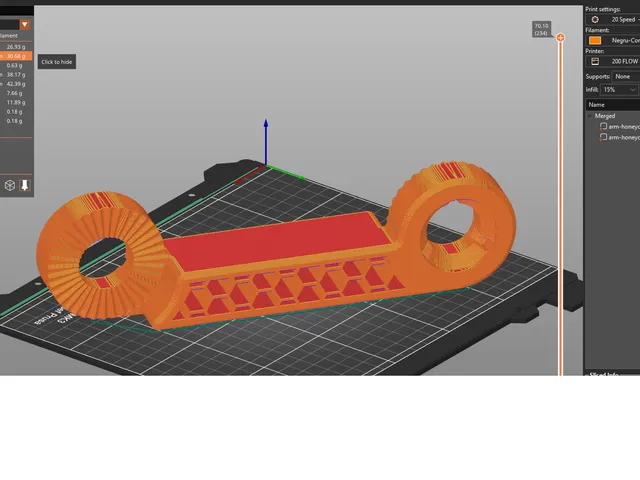Select the 11.89 g legend row

[16, 102]
